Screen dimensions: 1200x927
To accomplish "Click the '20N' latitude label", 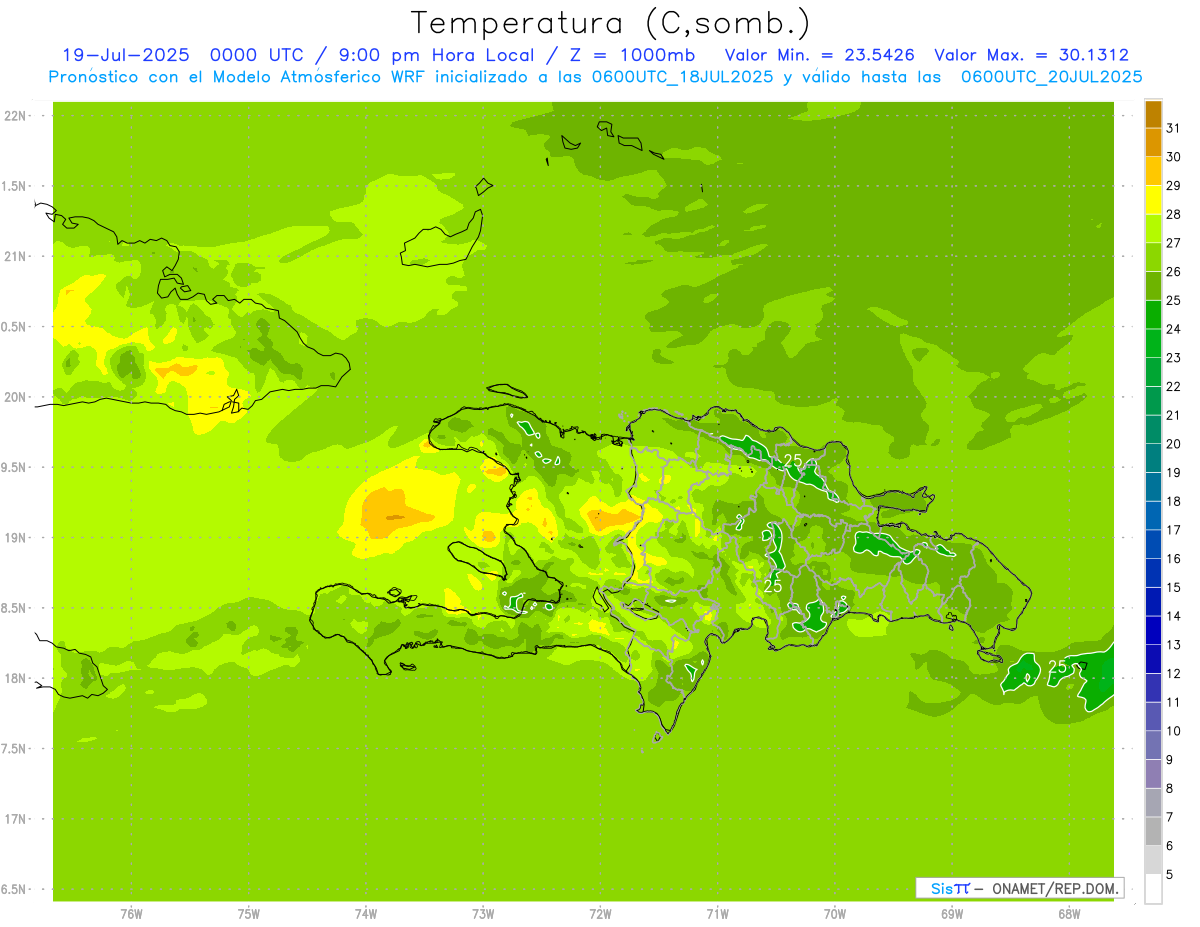I will (14, 397).
